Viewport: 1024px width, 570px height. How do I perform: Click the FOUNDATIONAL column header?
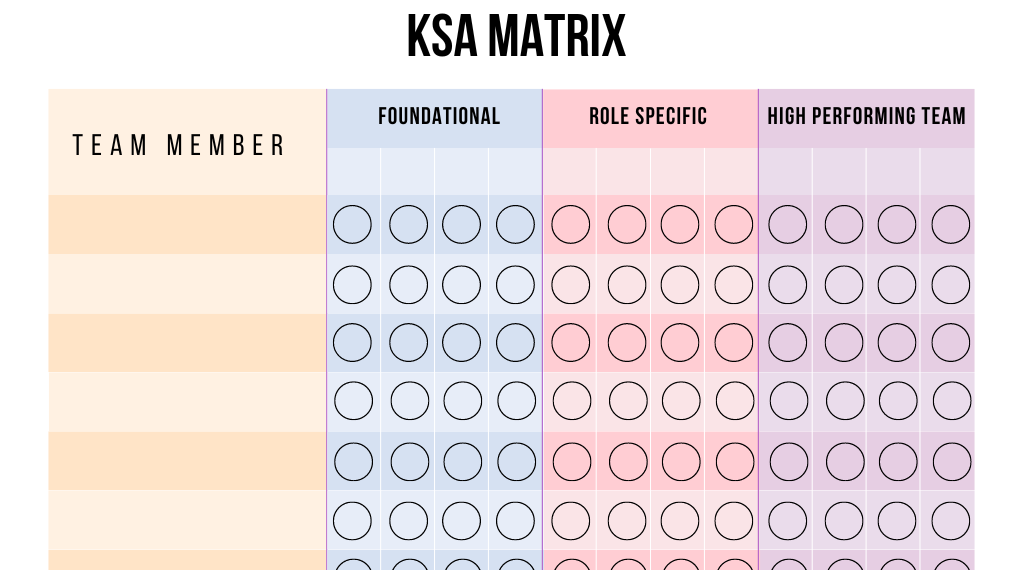(x=438, y=117)
